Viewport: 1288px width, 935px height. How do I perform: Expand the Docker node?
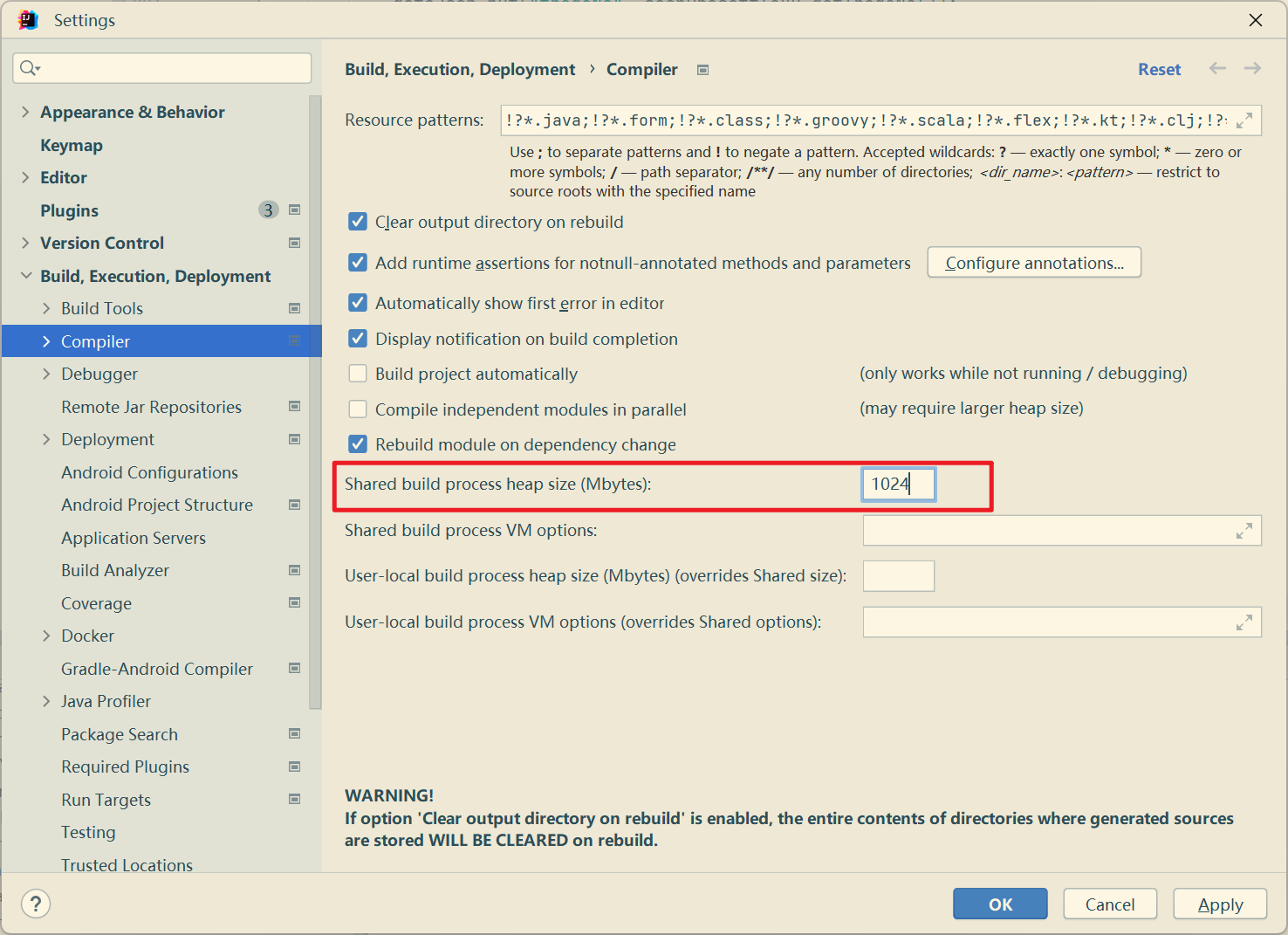[x=46, y=636]
